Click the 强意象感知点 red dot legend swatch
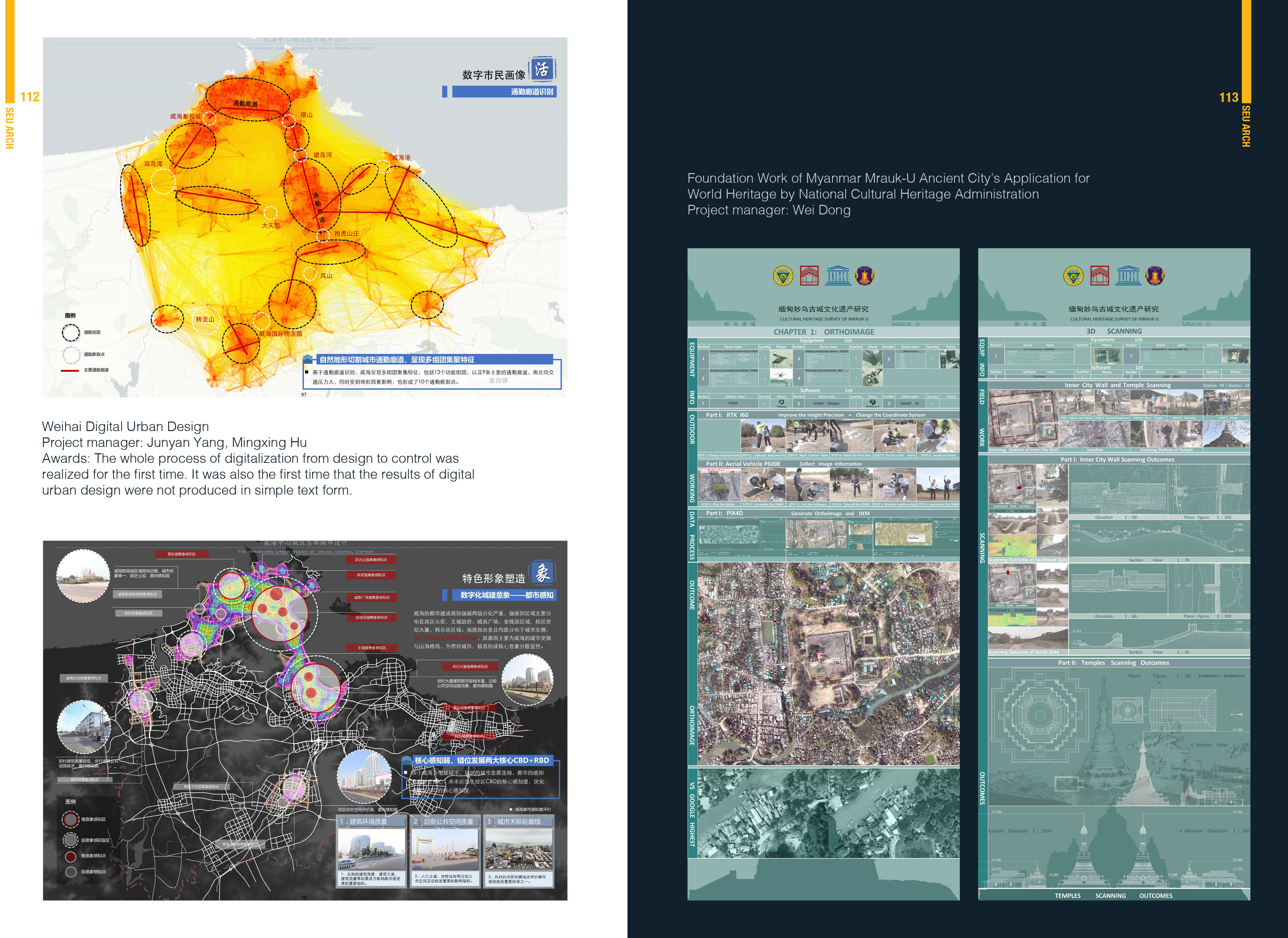Viewport: 1288px width, 938px height. pos(71,856)
